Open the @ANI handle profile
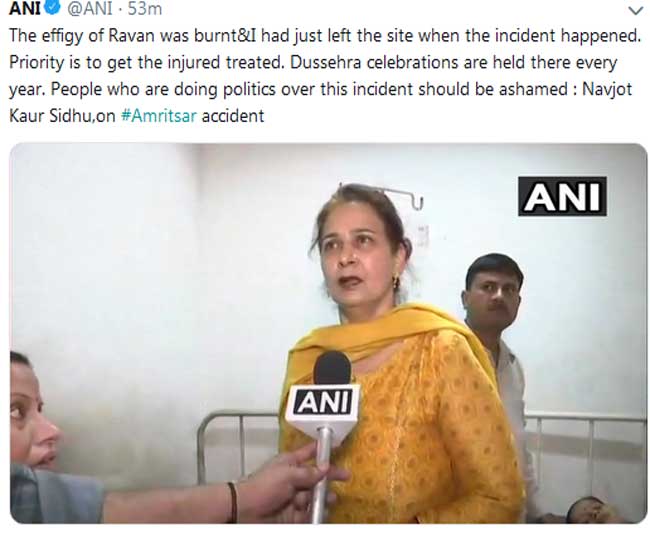 90,8
